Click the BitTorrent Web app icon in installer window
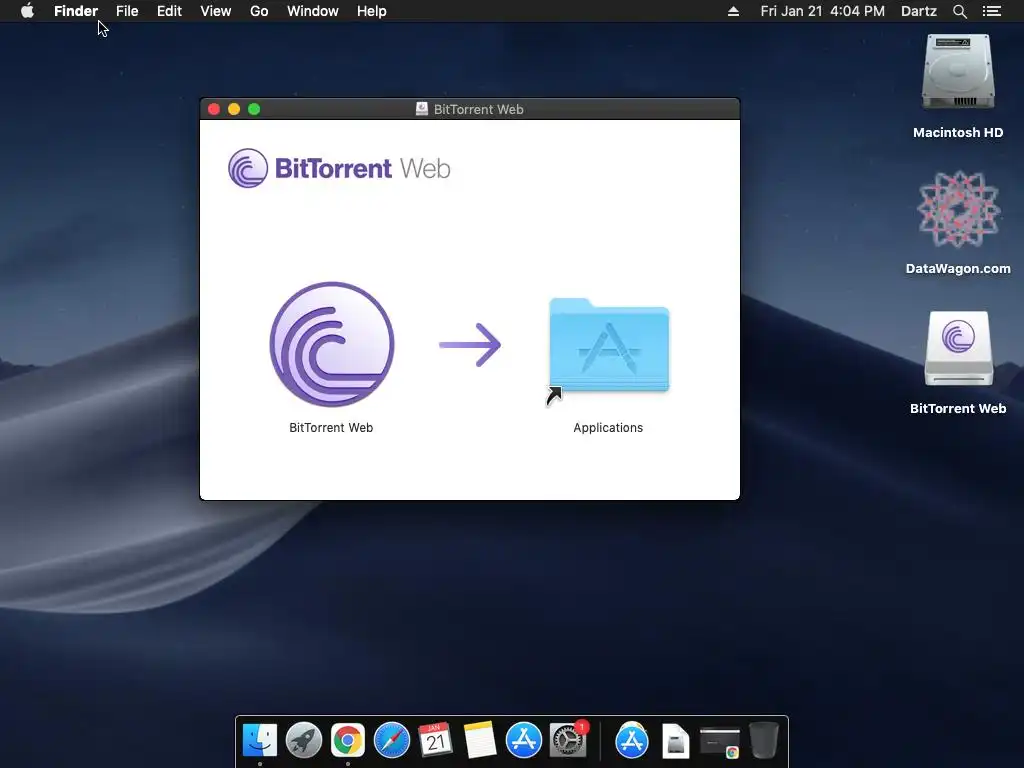 332,344
